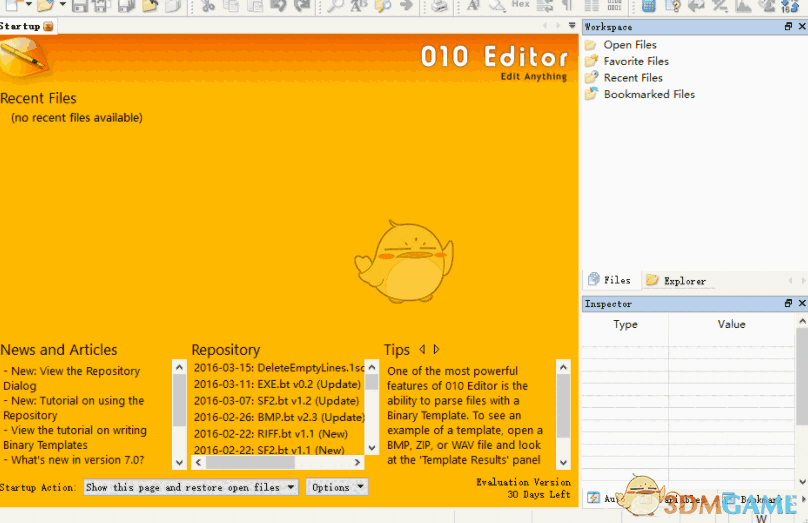Click the Checksum sigma toolbar icon
Viewport: 808px width, 523px height.
coord(768,6)
